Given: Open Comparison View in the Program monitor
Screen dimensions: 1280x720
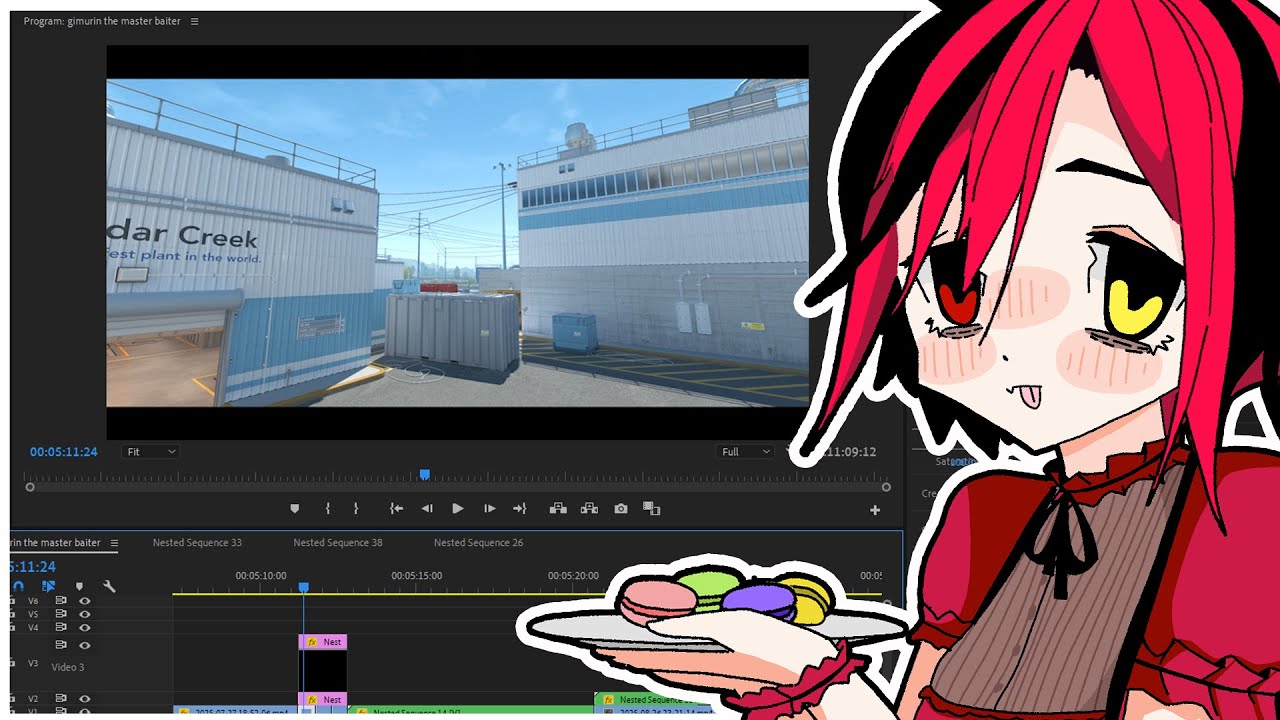Looking at the screenshot, I should (652, 509).
